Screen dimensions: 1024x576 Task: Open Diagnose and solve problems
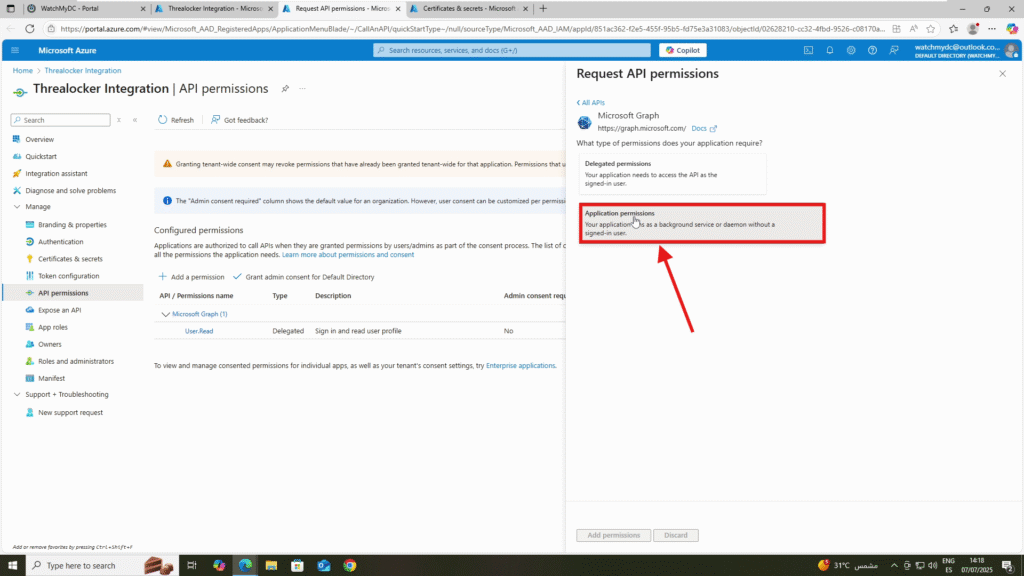[x=71, y=190]
